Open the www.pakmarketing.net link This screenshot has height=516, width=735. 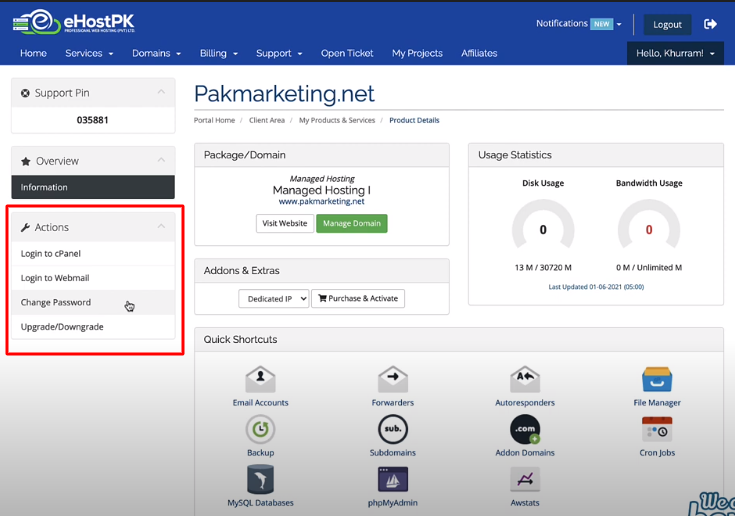pyautogui.click(x=322, y=202)
